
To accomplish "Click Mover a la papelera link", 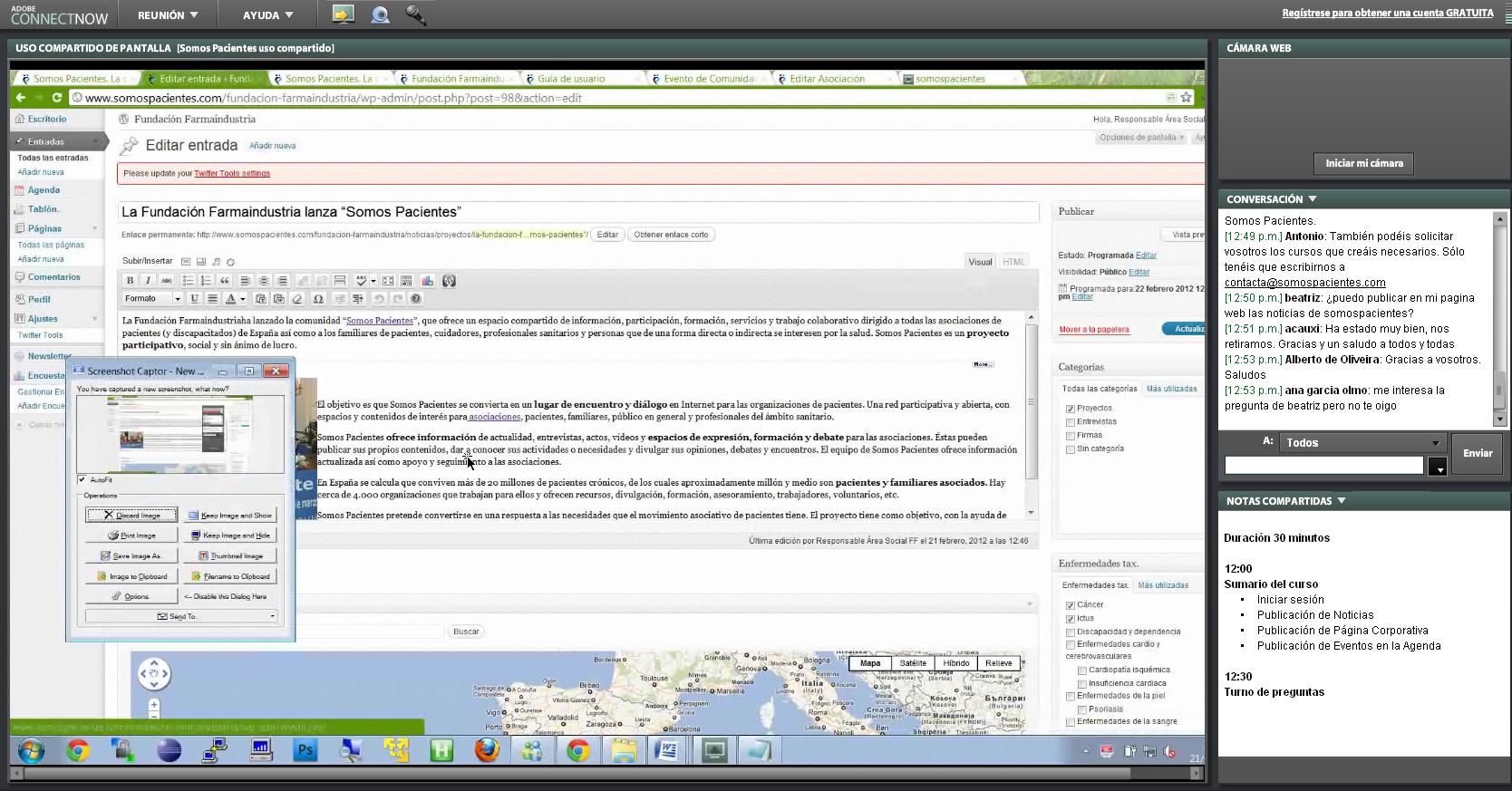I will click(1094, 330).
